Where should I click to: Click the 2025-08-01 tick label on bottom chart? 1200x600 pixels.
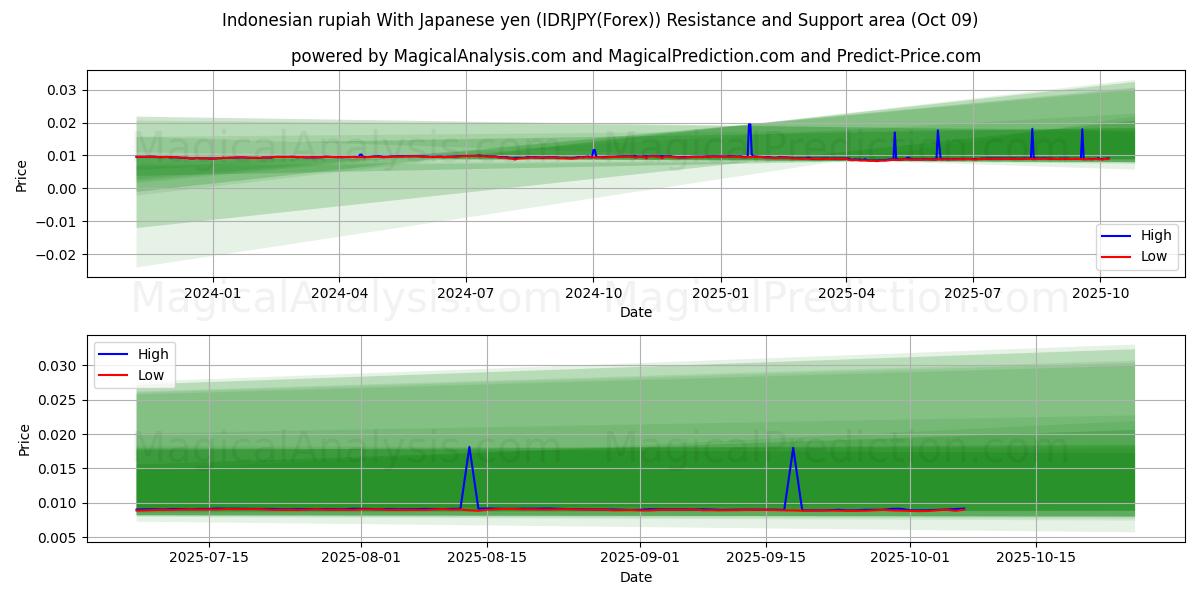coord(361,557)
